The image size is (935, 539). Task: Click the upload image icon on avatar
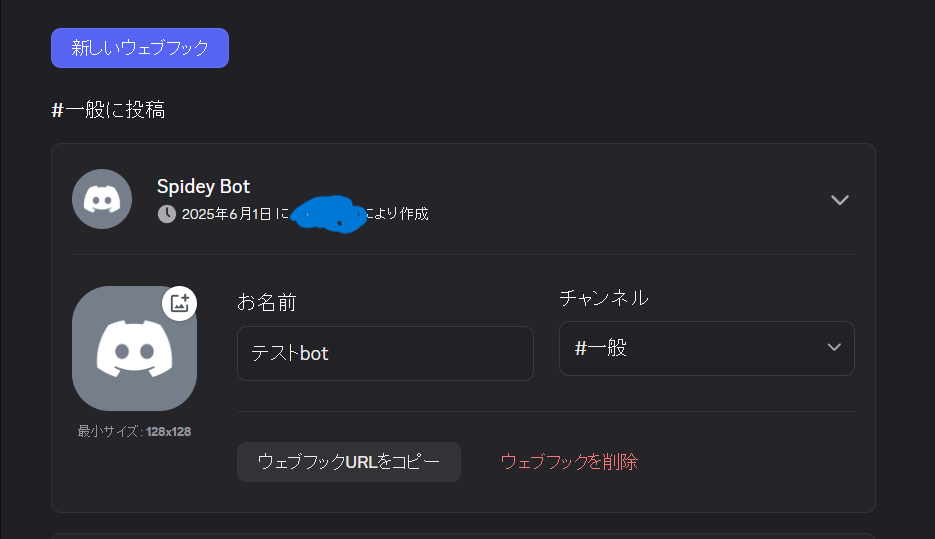[x=179, y=303]
